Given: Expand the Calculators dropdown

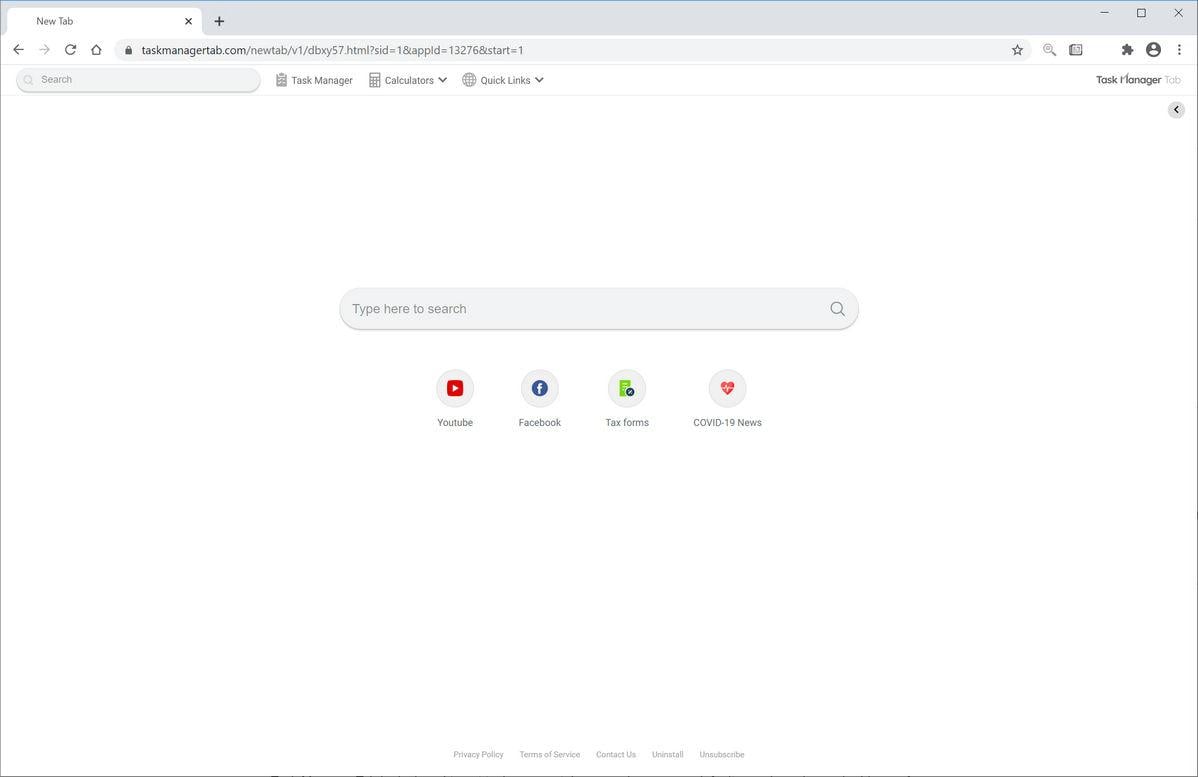Looking at the screenshot, I should [x=408, y=80].
